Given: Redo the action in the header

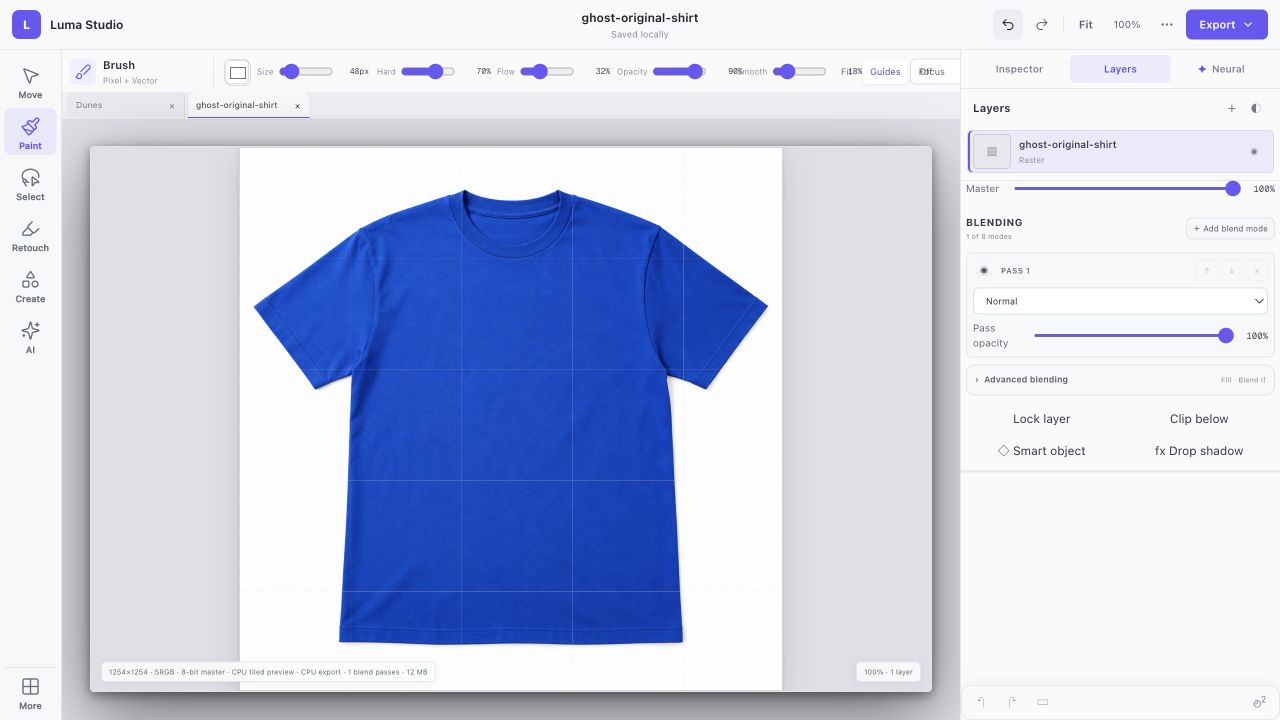Looking at the screenshot, I should 1042,25.
